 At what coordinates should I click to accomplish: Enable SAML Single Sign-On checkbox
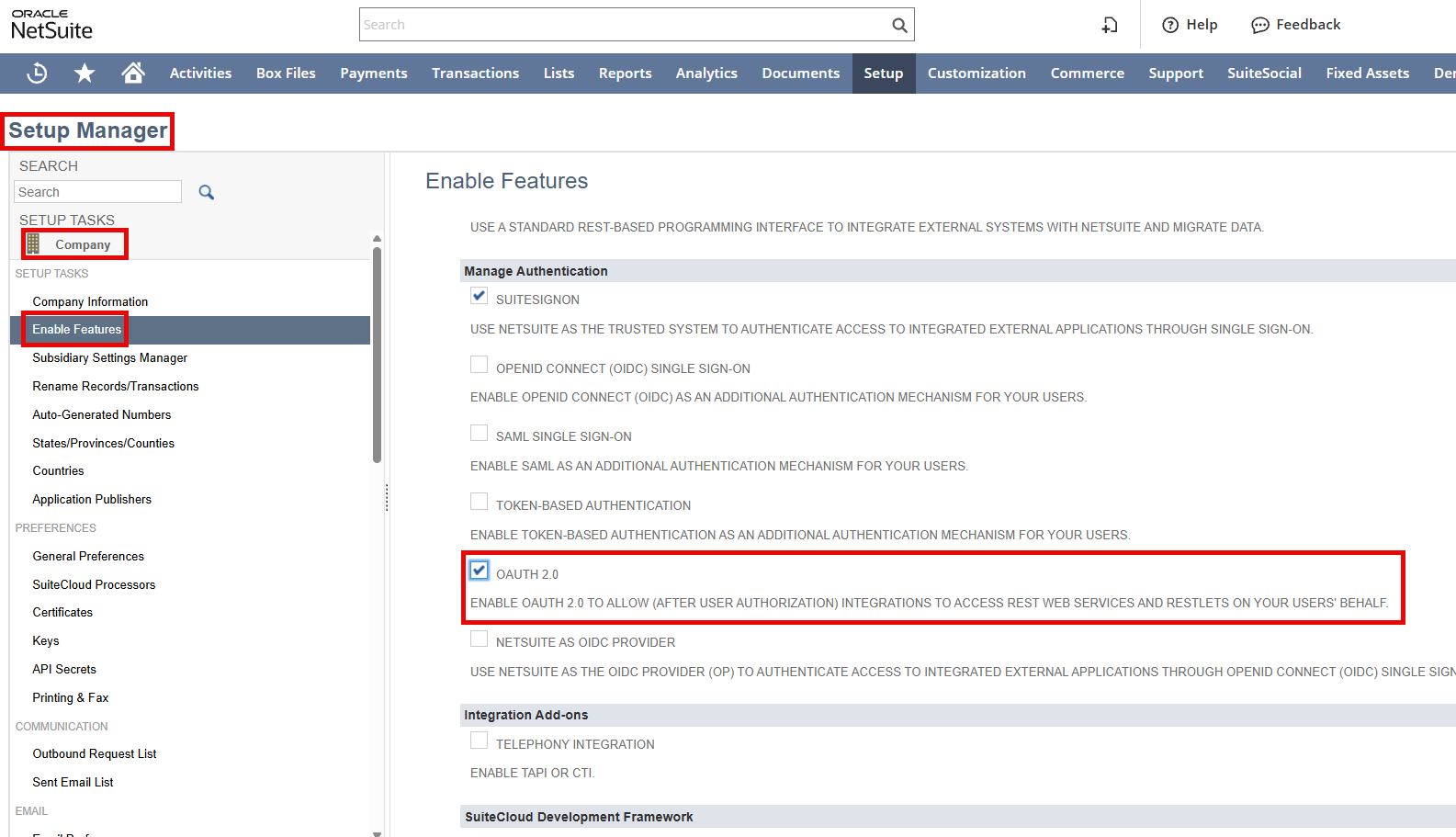point(479,433)
